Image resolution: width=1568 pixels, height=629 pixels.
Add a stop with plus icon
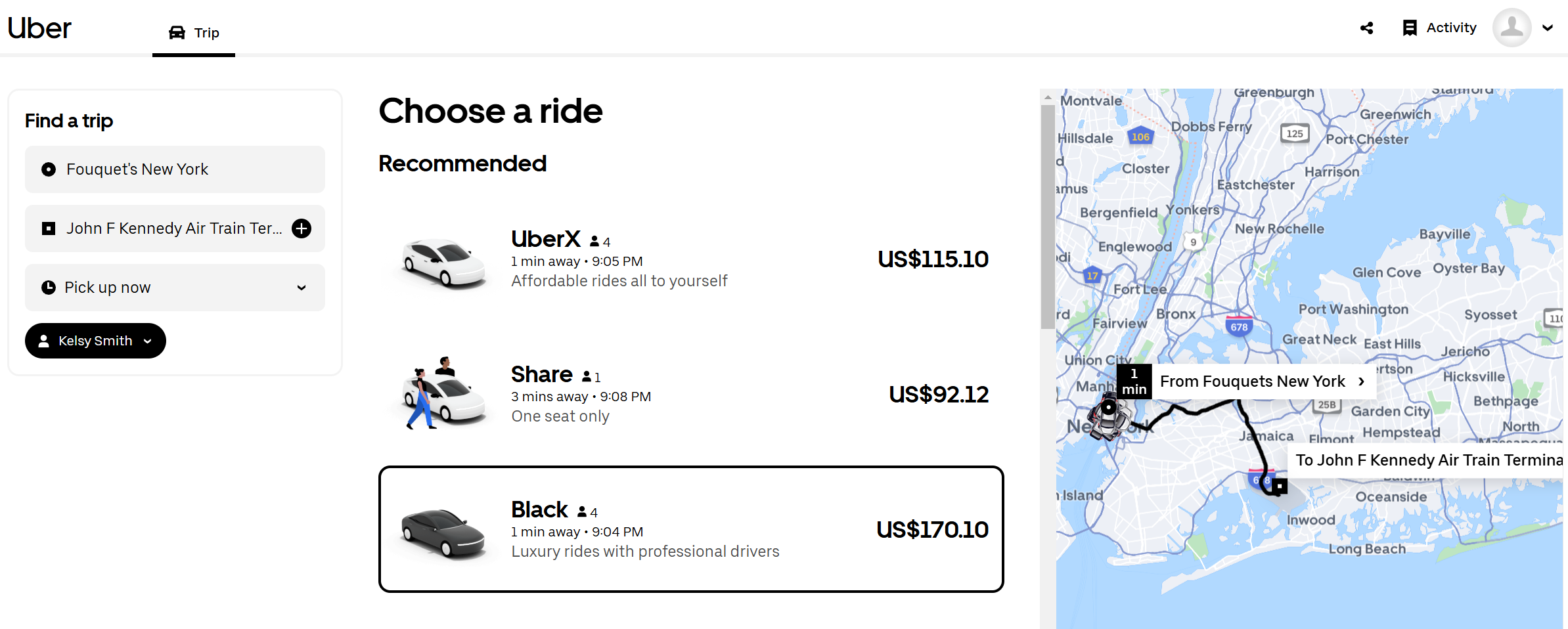point(302,228)
